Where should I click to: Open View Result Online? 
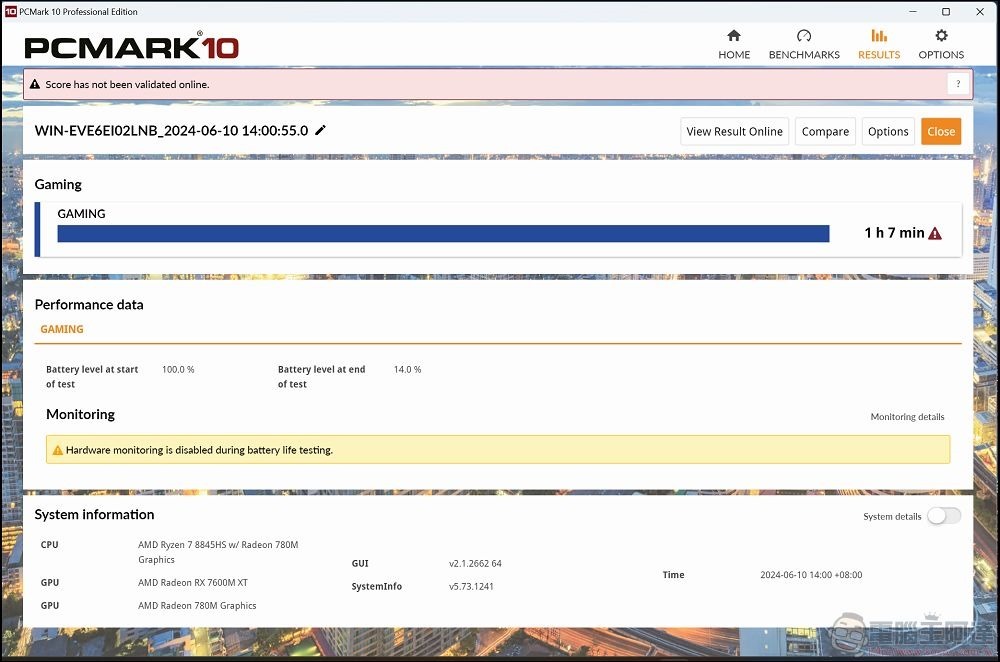click(734, 131)
